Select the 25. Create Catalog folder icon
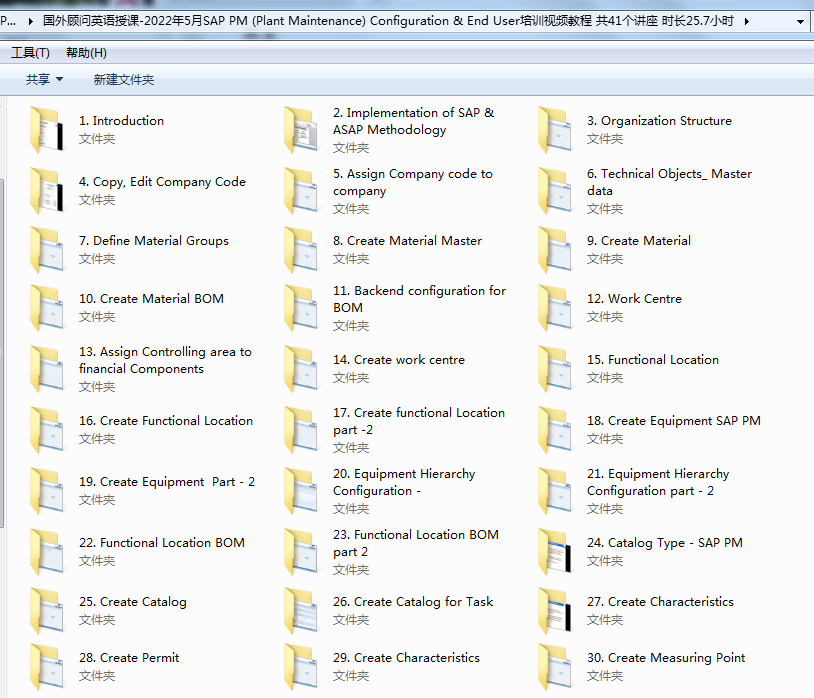Viewport: 814px width, 698px height. click(47, 611)
